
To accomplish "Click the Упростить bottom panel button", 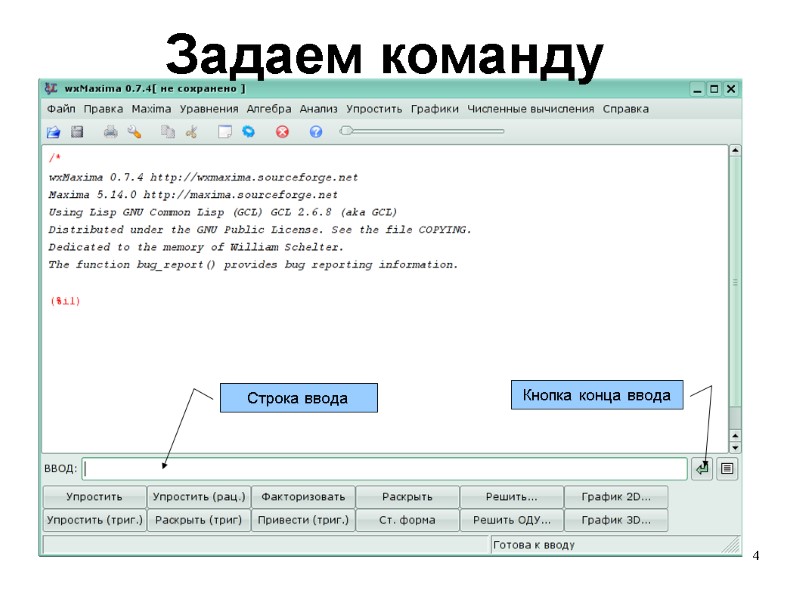I will pyautogui.click(x=94, y=496).
